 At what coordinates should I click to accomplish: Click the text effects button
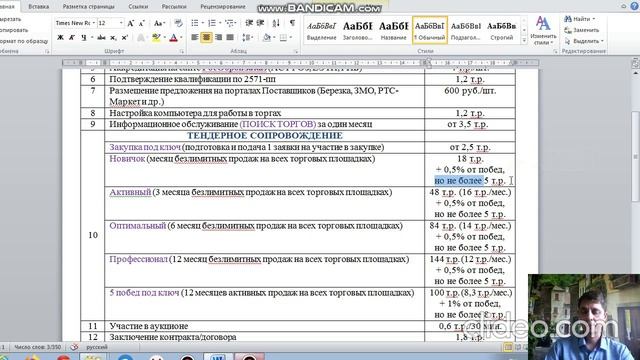[141, 38]
